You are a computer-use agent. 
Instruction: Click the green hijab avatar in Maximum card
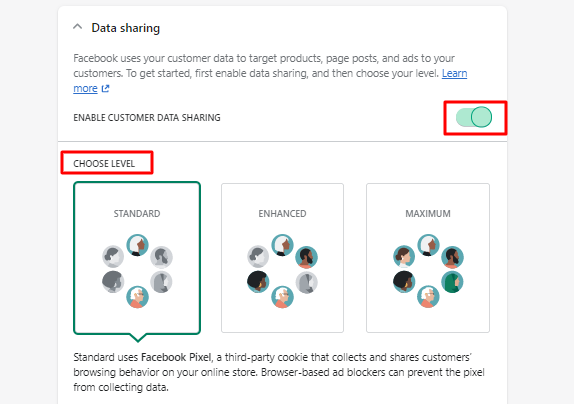452,282
